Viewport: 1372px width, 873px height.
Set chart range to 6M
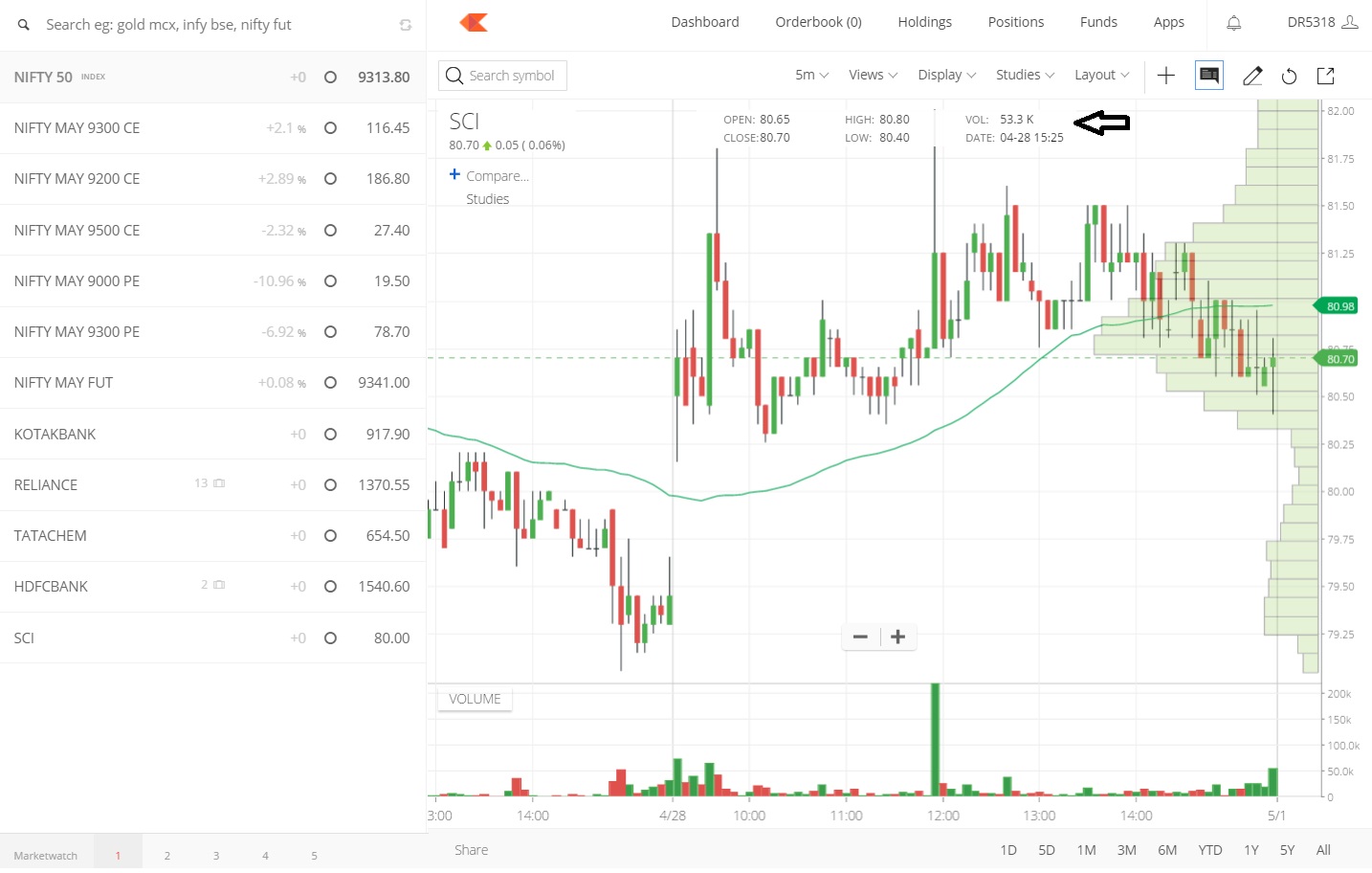click(1167, 850)
